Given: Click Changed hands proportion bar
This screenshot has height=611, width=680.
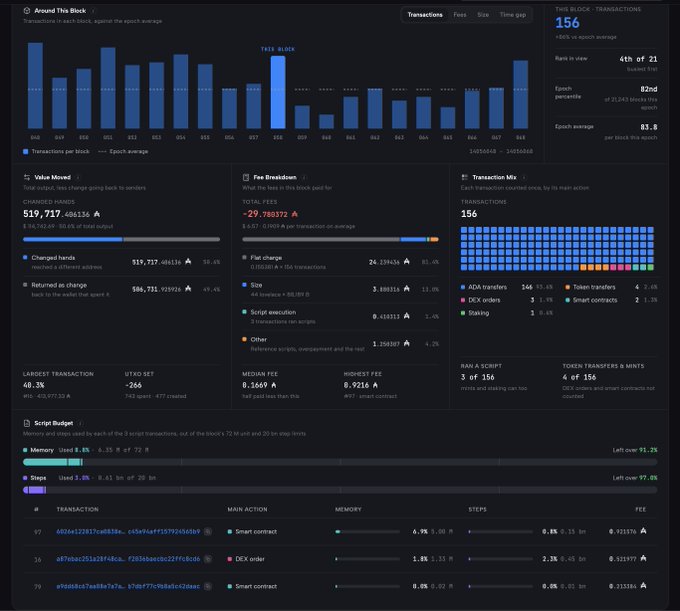Looking at the screenshot, I should coord(121,239).
